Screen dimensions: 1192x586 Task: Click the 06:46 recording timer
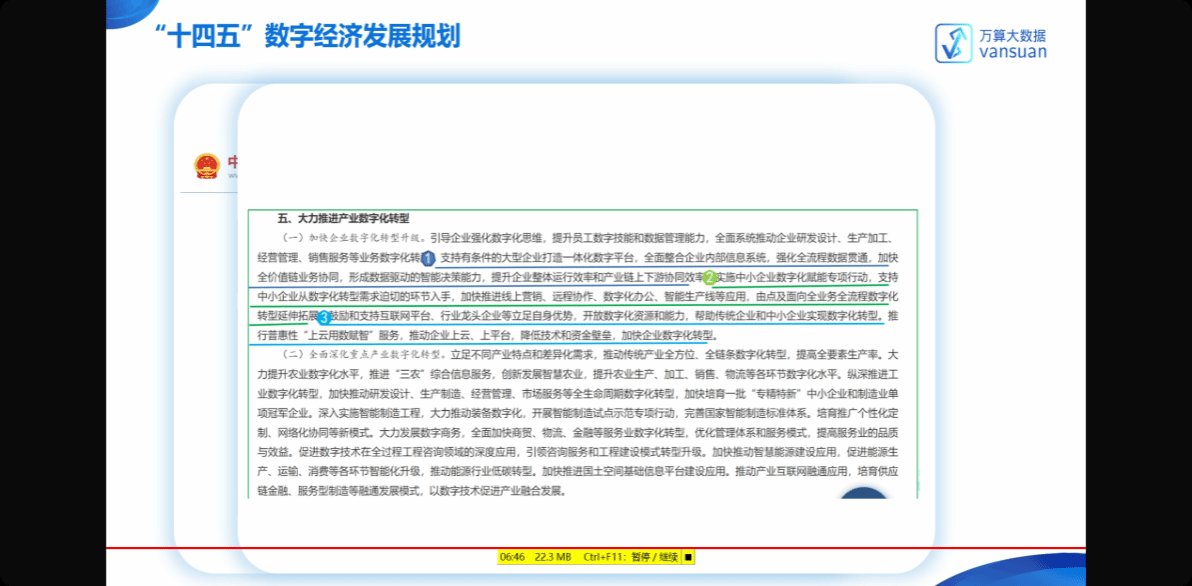pos(512,557)
